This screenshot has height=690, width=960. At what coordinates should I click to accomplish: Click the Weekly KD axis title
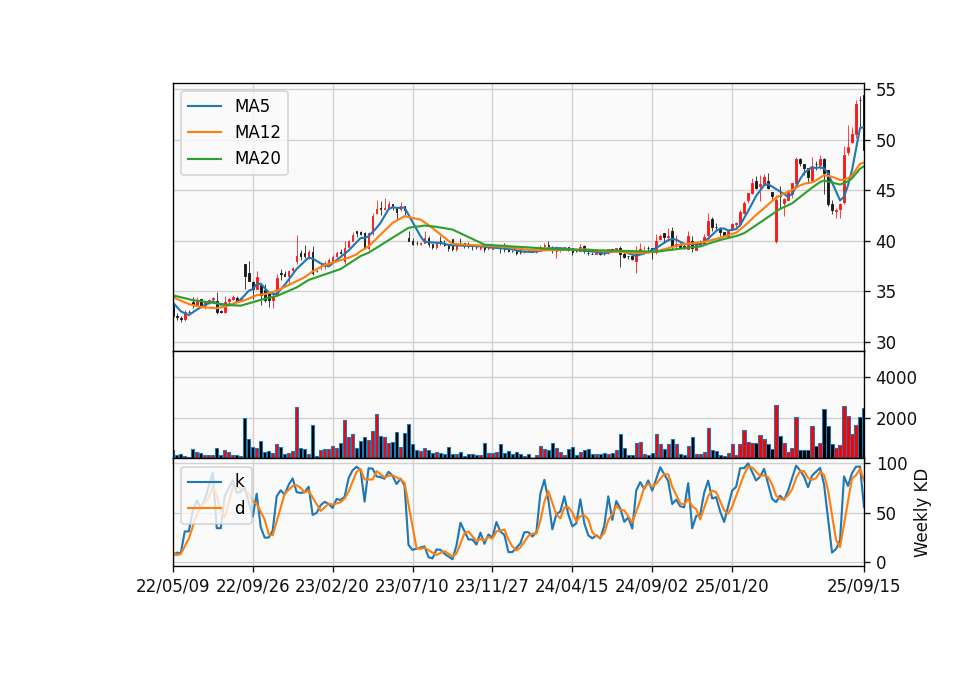click(920, 513)
